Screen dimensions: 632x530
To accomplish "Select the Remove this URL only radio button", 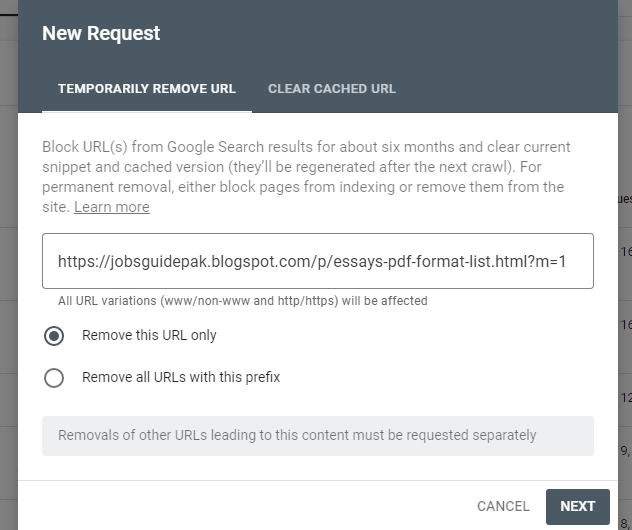I will click(54, 336).
